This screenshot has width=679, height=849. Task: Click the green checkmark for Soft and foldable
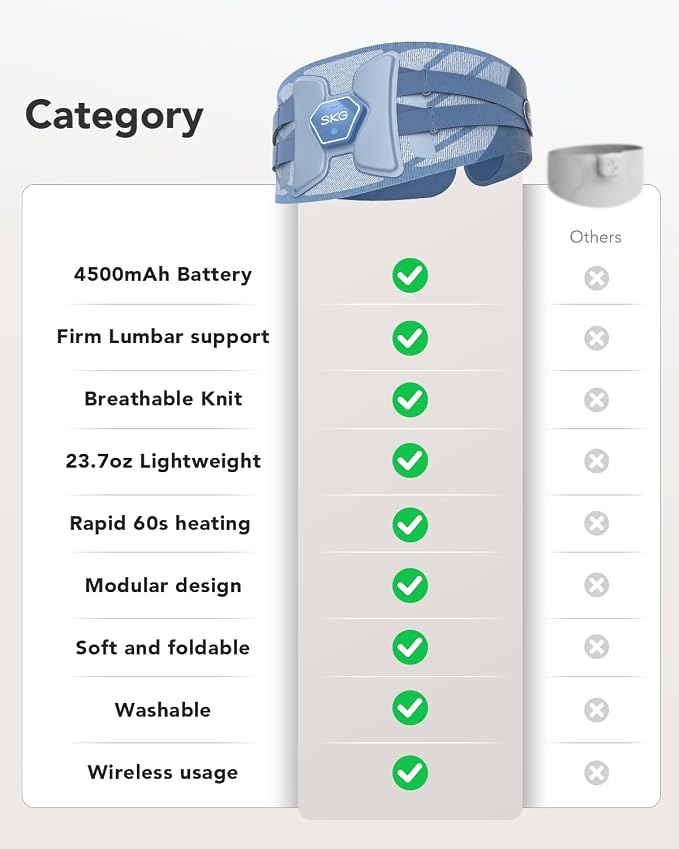pyautogui.click(x=410, y=647)
